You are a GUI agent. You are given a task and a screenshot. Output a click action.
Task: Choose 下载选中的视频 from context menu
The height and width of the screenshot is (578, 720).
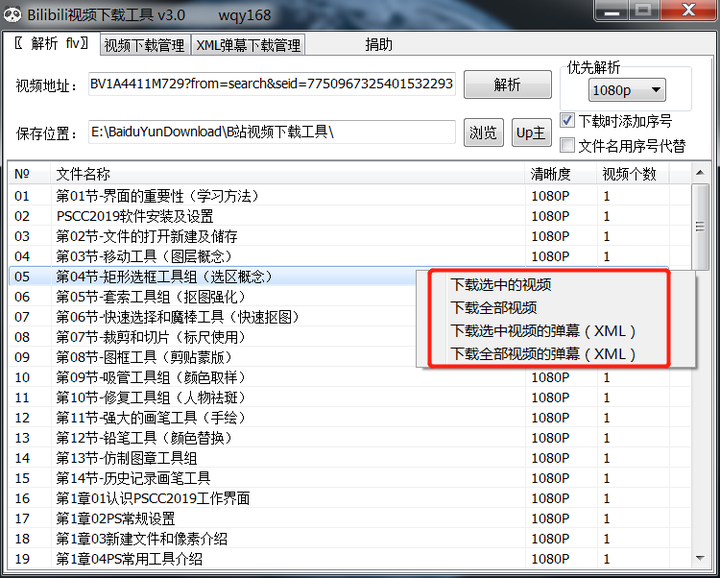pyautogui.click(x=501, y=285)
